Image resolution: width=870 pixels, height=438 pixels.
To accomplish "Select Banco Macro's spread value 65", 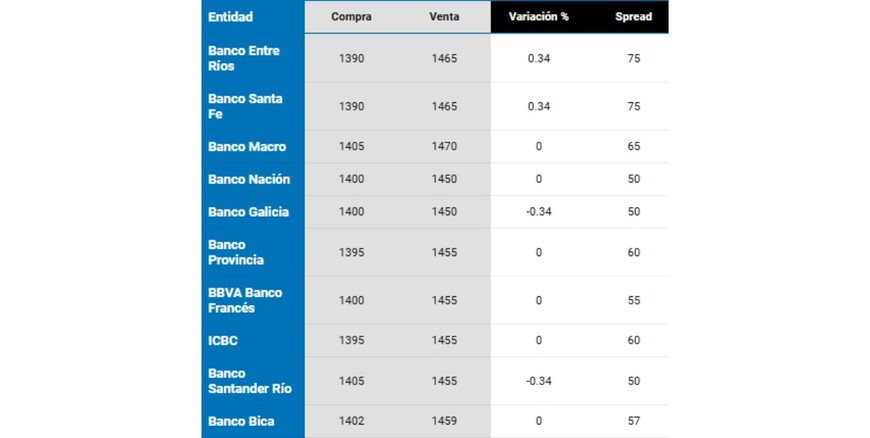I will pyautogui.click(x=633, y=147).
